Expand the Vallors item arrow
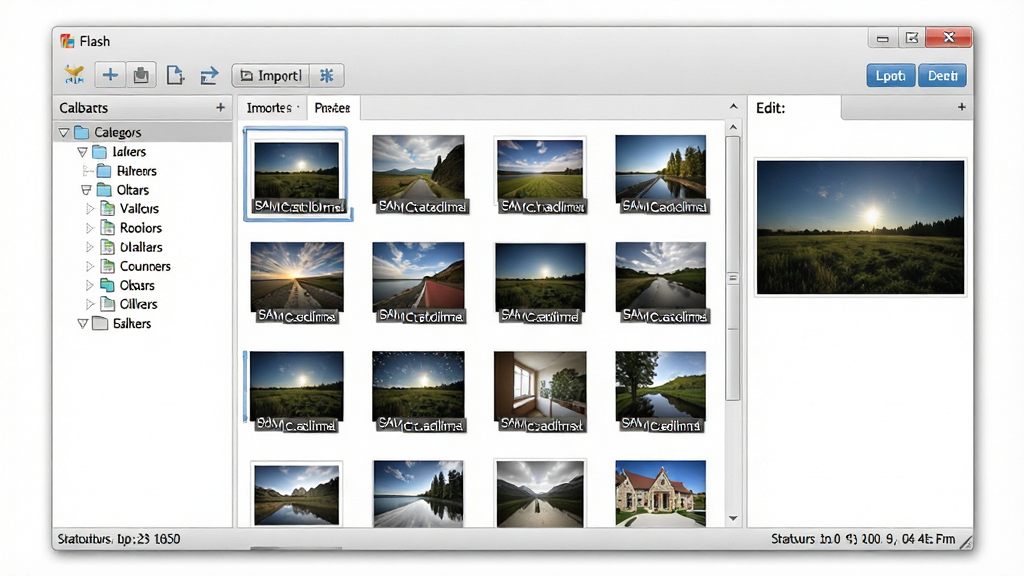The height and width of the screenshot is (576, 1024). (90, 209)
